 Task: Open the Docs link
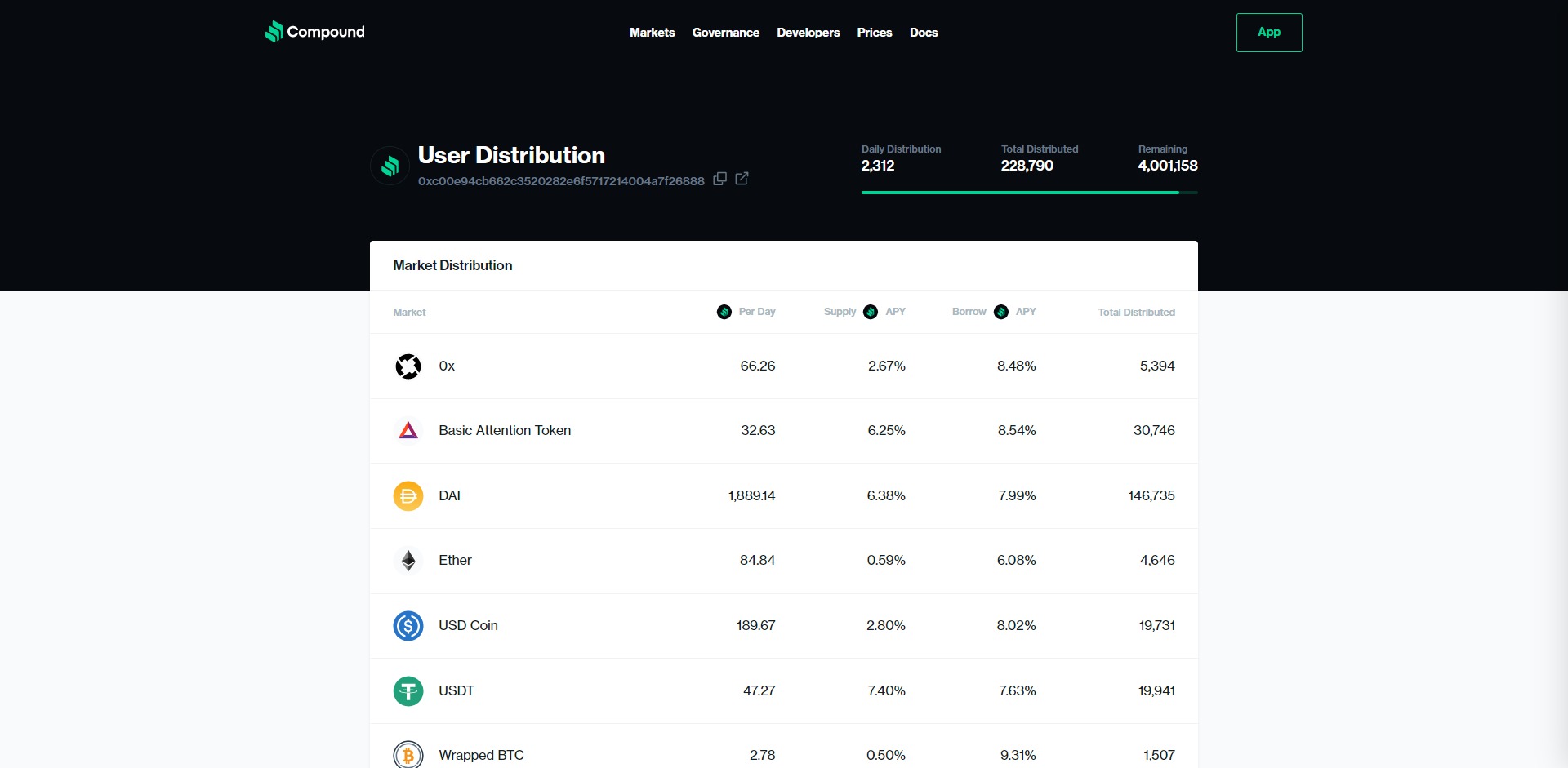pyautogui.click(x=924, y=33)
